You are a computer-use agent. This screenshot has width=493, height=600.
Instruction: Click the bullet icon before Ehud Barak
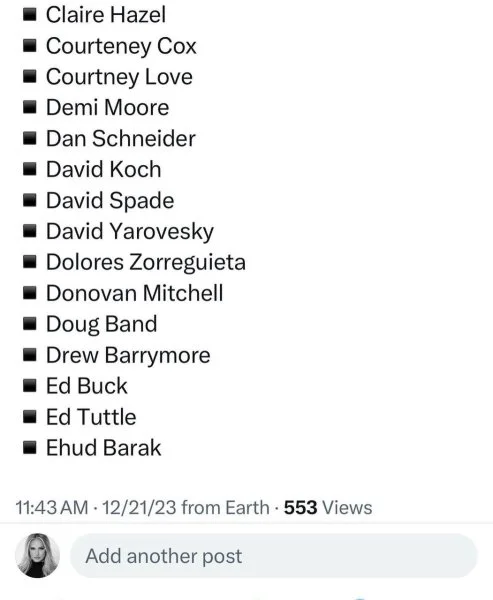pyautogui.click(x=29, y=448)
